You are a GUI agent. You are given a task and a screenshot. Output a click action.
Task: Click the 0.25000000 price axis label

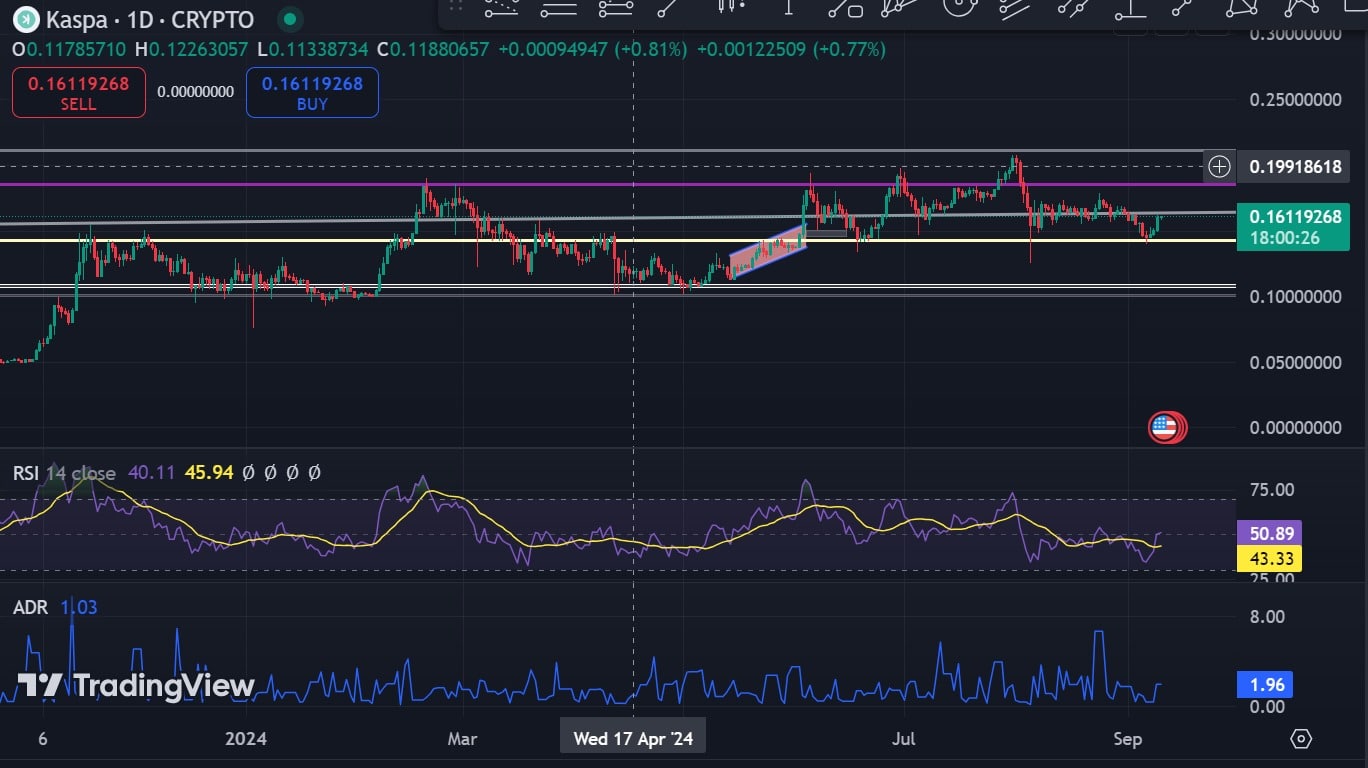pos(1295,100)
